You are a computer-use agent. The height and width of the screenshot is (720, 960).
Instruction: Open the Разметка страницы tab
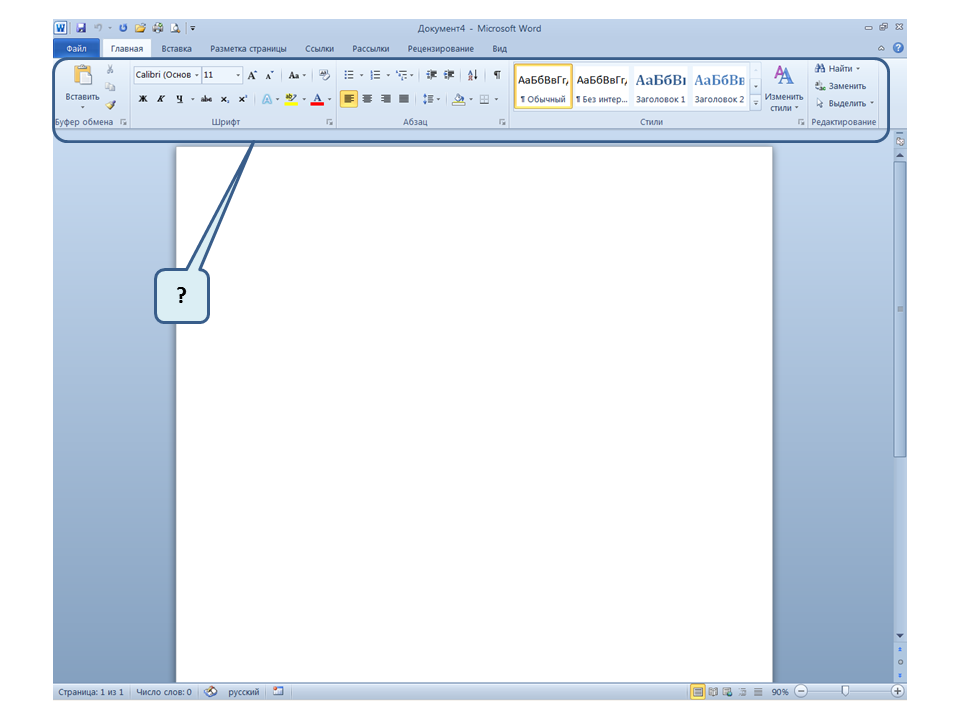coord(248,48)
